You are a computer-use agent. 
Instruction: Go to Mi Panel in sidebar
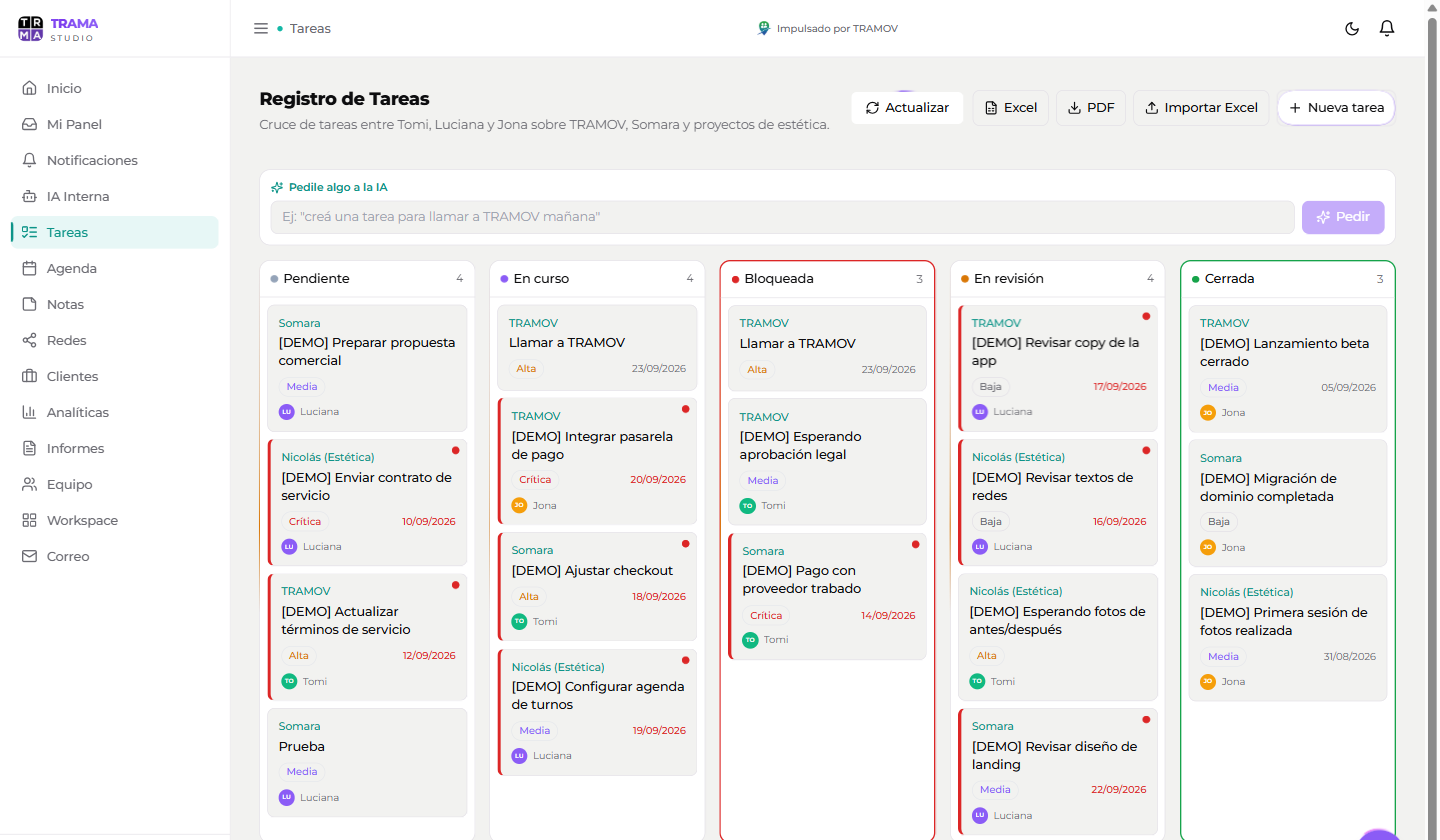point(115,124)
